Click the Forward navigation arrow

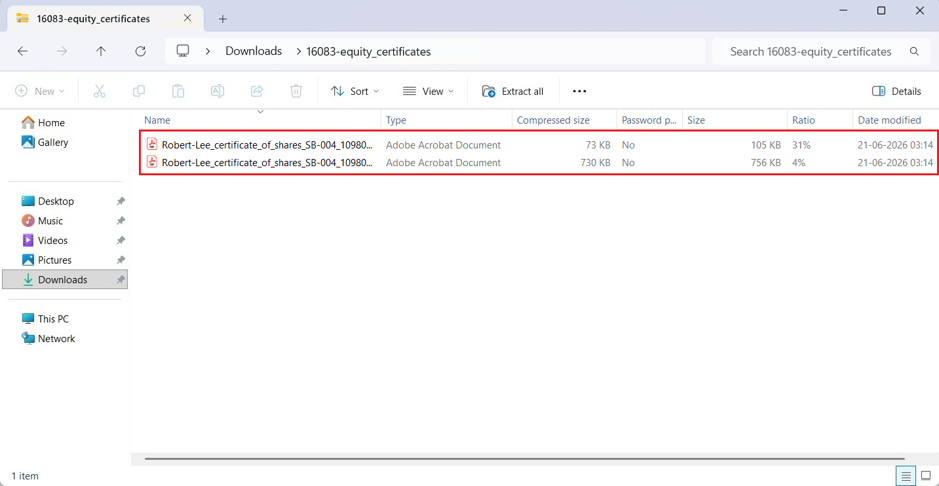(62, 51)
